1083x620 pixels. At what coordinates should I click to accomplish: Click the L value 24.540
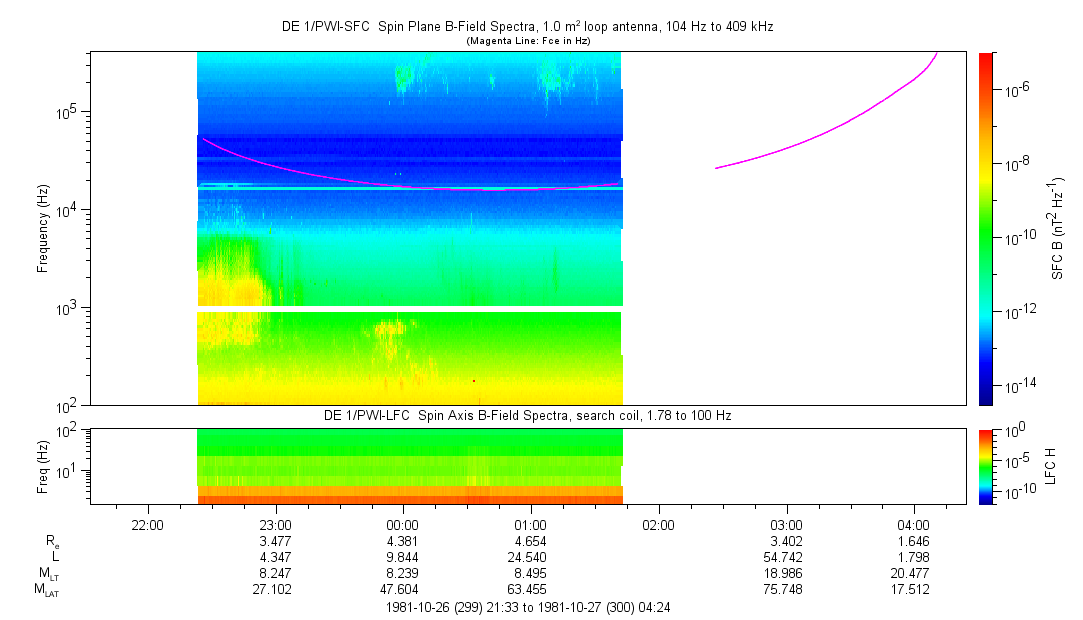(530, 557)
